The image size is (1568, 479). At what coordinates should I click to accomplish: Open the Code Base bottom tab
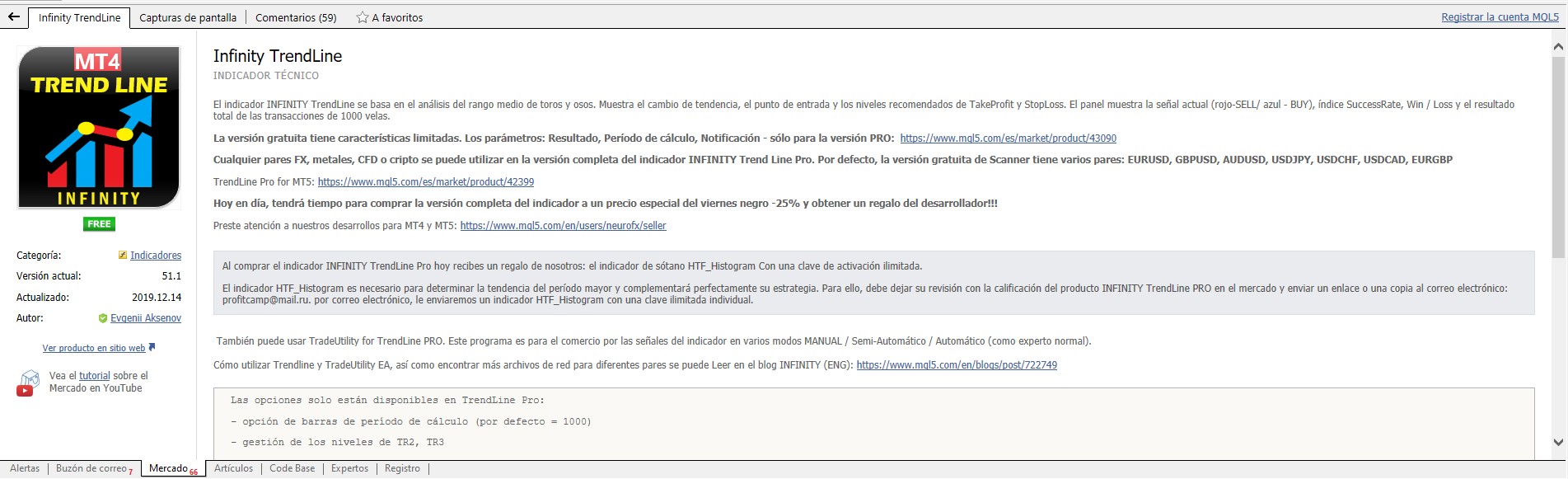click(292, 468)
